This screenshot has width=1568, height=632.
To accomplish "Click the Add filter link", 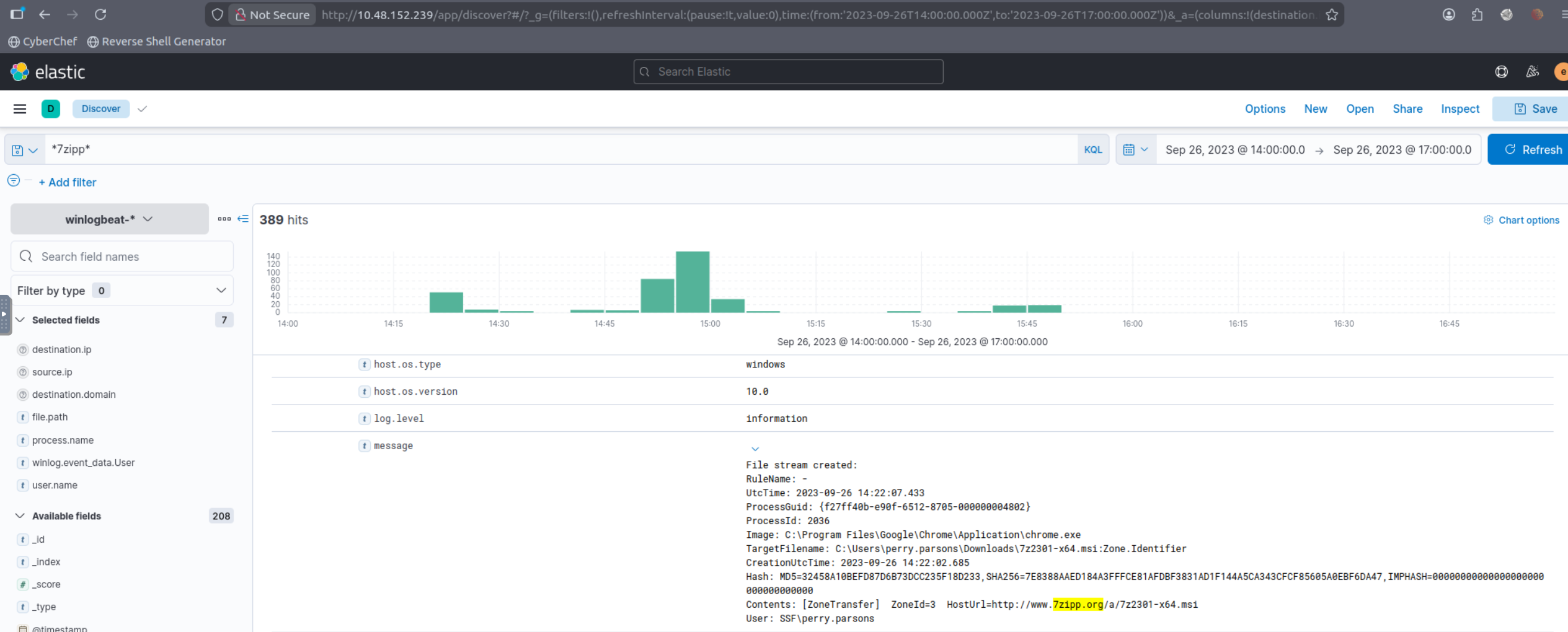I will tap(68, 182).
